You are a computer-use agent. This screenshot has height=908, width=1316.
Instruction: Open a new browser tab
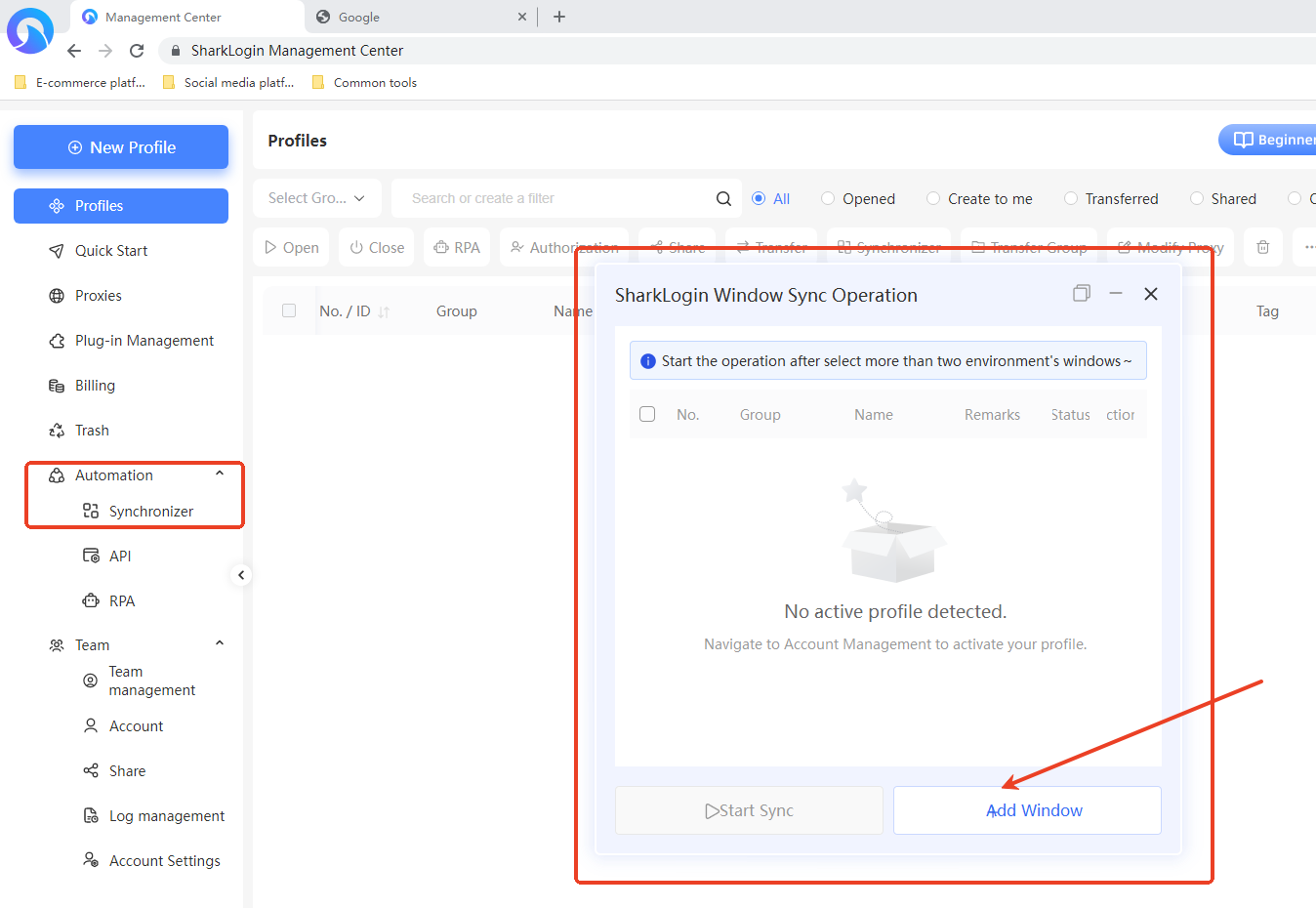click(559, 17)
